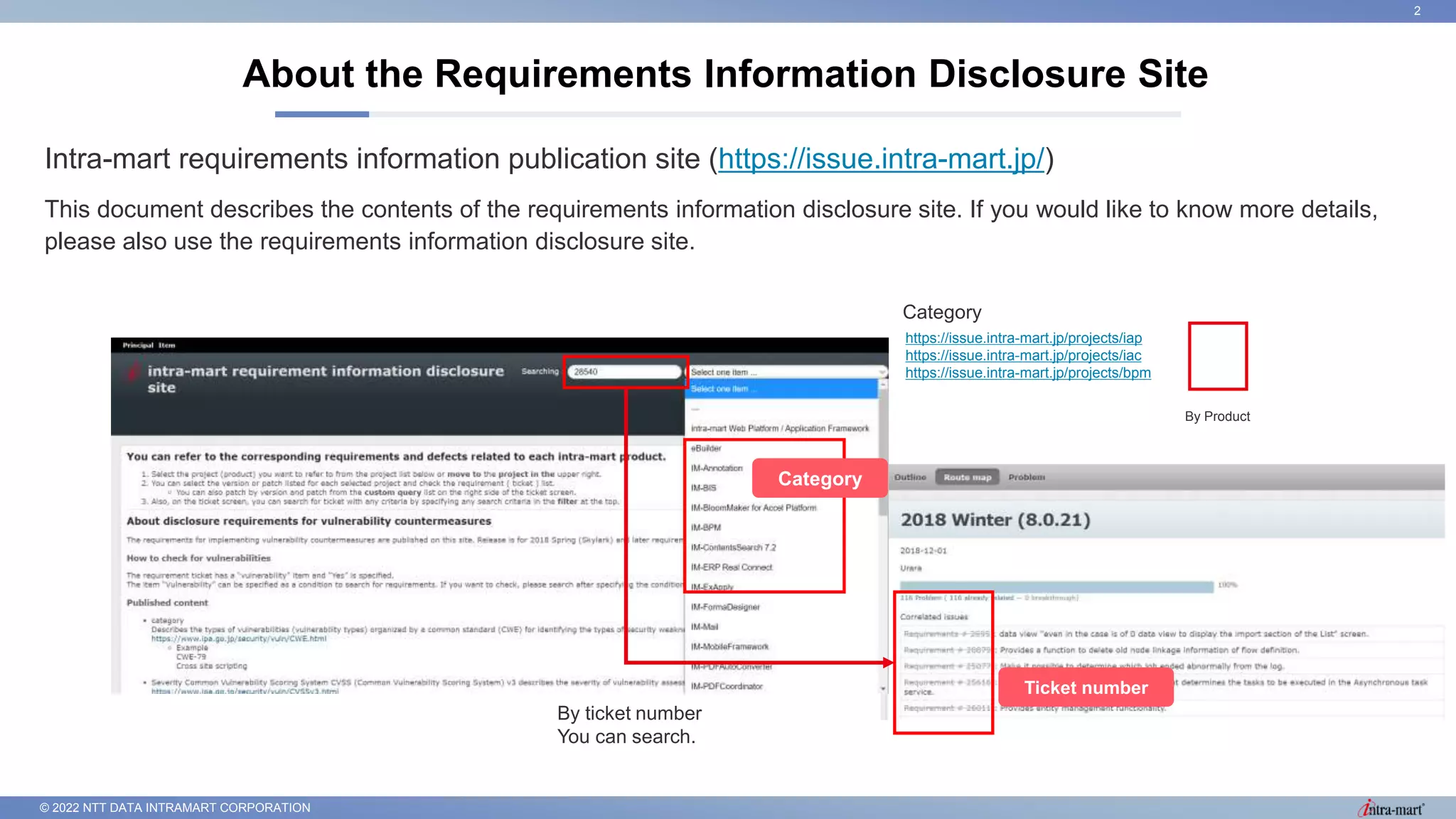Click the intra-mart logo in footer
Viewport: 1456px width, 819px height.
pos(1391,809)
